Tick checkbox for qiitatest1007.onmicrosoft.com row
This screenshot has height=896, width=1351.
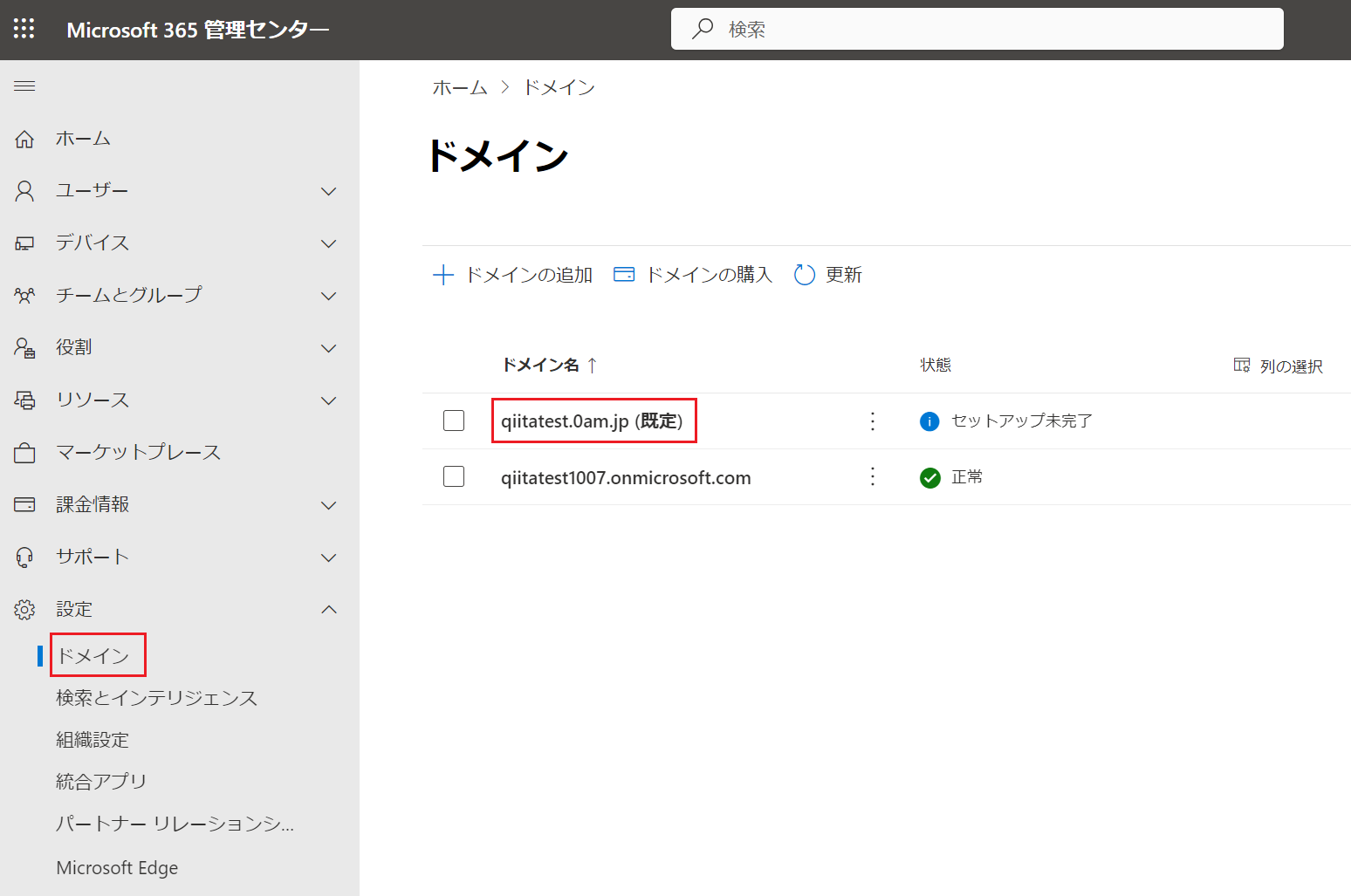(454, 476)
